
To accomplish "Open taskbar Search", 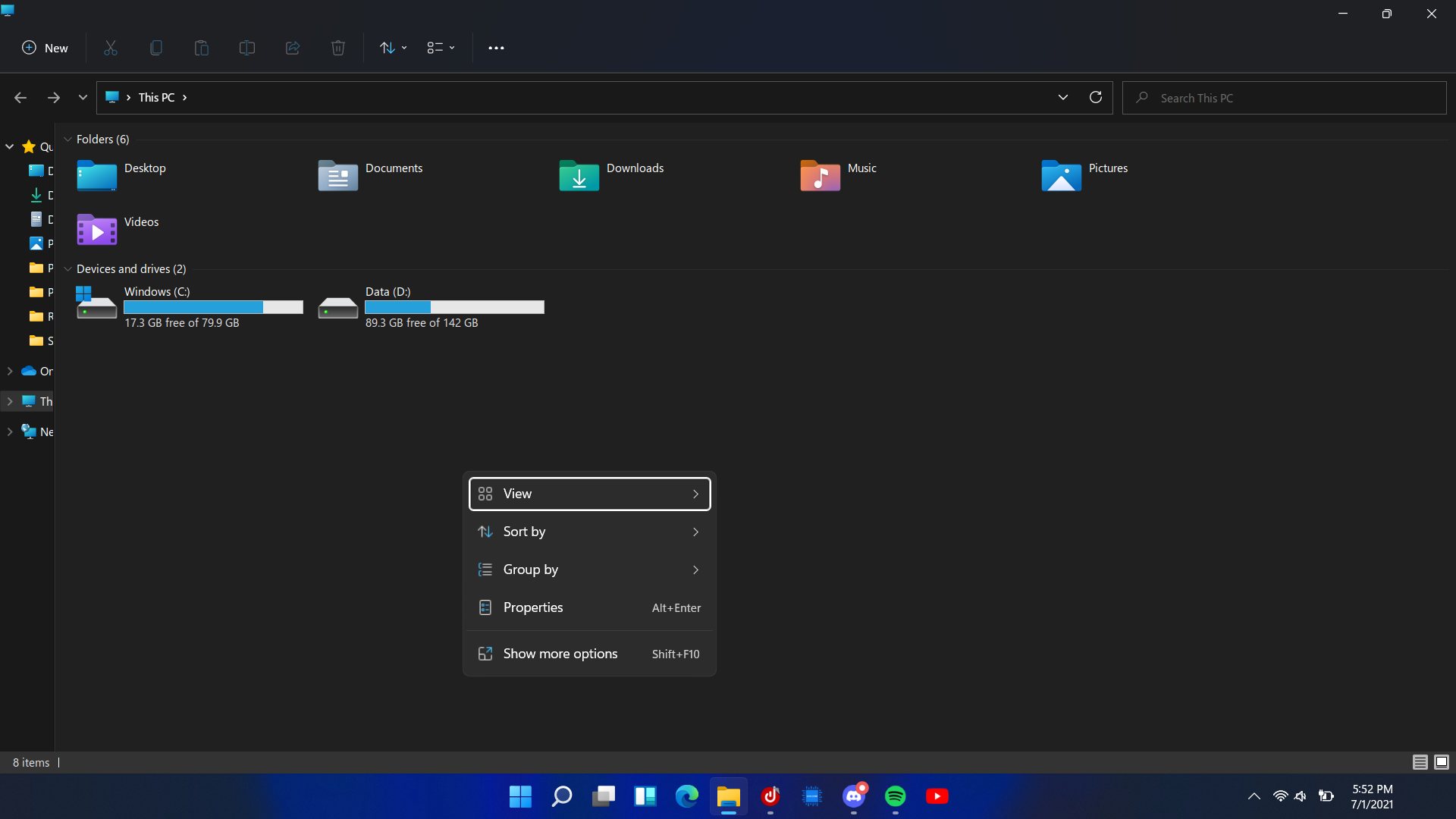I will click(x=562, y=796).
